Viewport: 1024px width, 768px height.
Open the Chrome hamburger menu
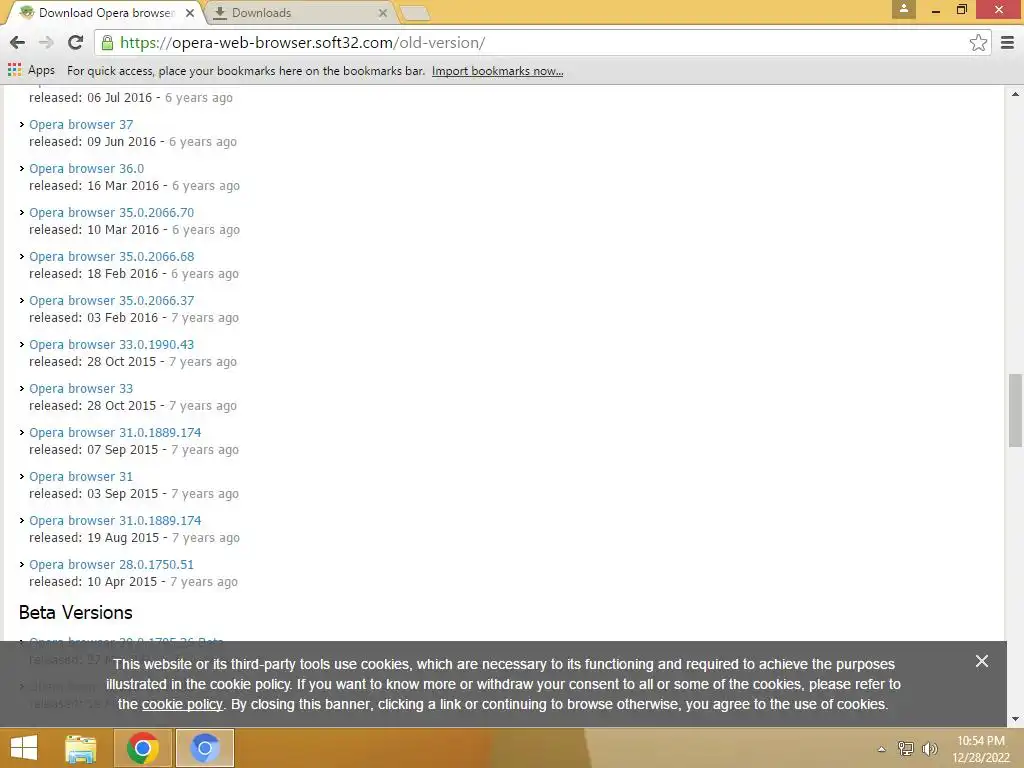tap(1008, 42)
